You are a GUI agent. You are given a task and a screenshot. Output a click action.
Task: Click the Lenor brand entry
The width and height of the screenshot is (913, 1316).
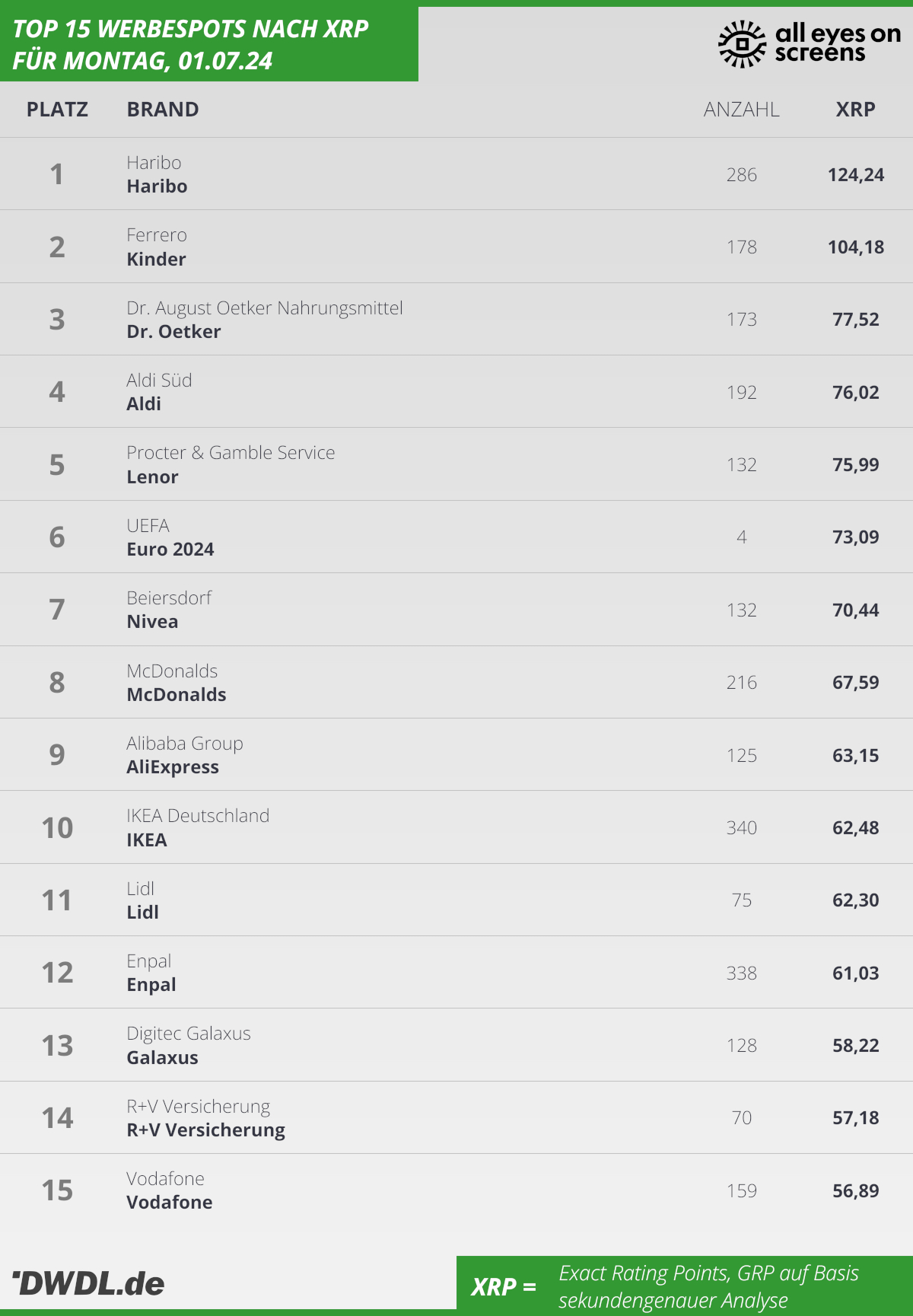pyautogui.click(x=152, y=477)
